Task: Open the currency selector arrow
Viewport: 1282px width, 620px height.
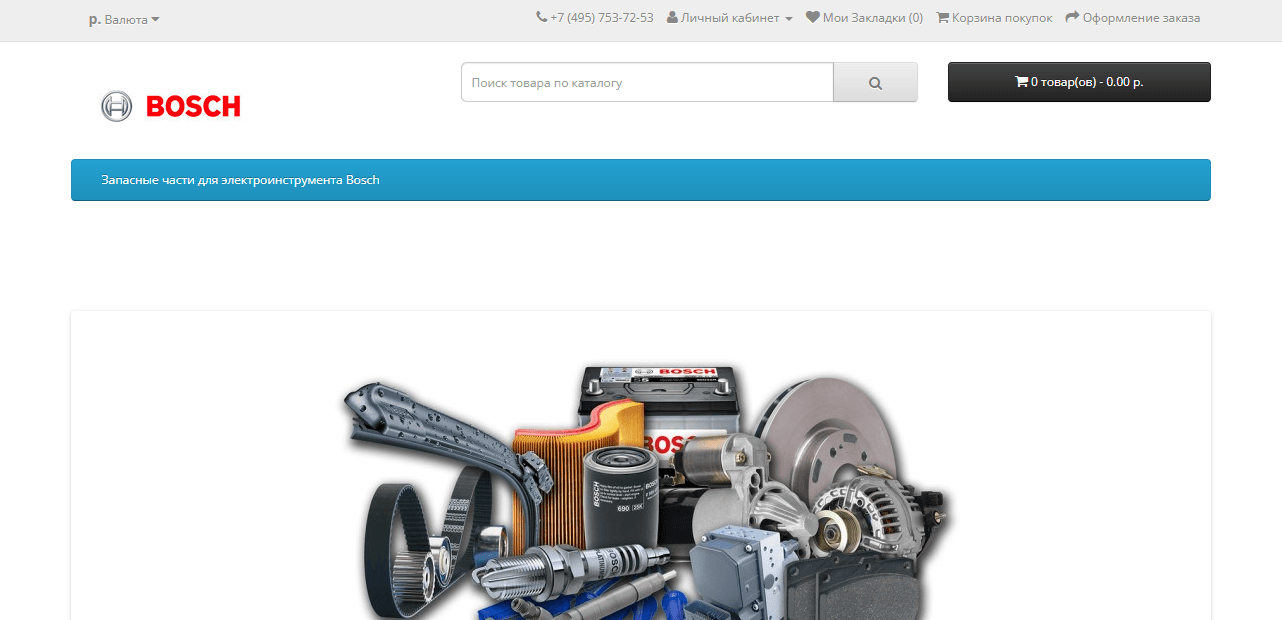Action: coord(157,19)
